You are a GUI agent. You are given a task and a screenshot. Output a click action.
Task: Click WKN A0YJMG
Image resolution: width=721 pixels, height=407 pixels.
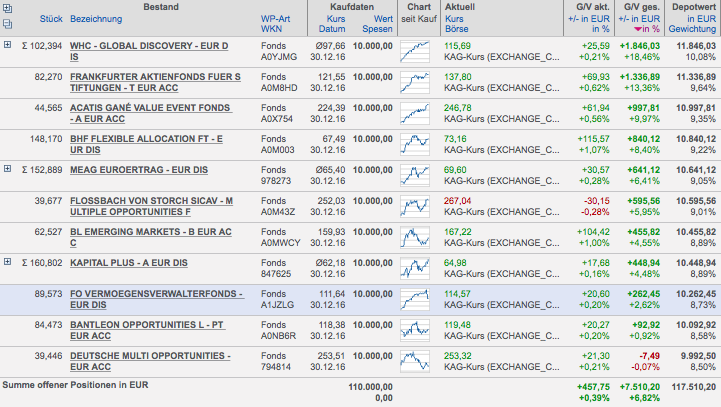coord(279,57)
